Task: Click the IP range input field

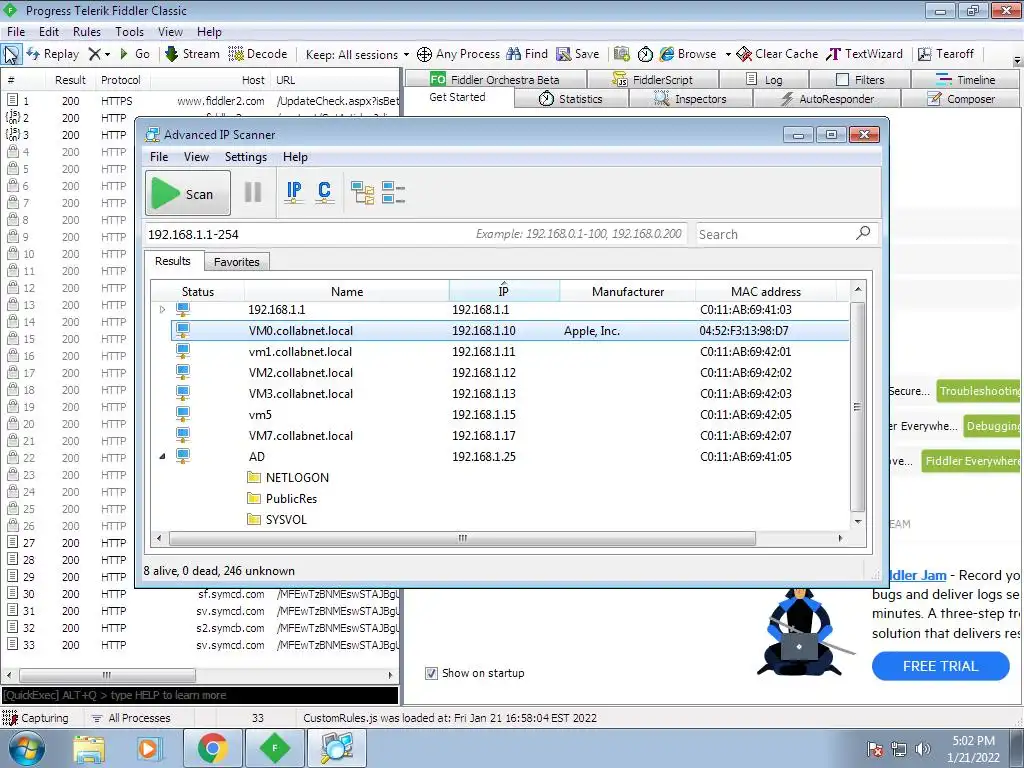Action: pos(415,234)
